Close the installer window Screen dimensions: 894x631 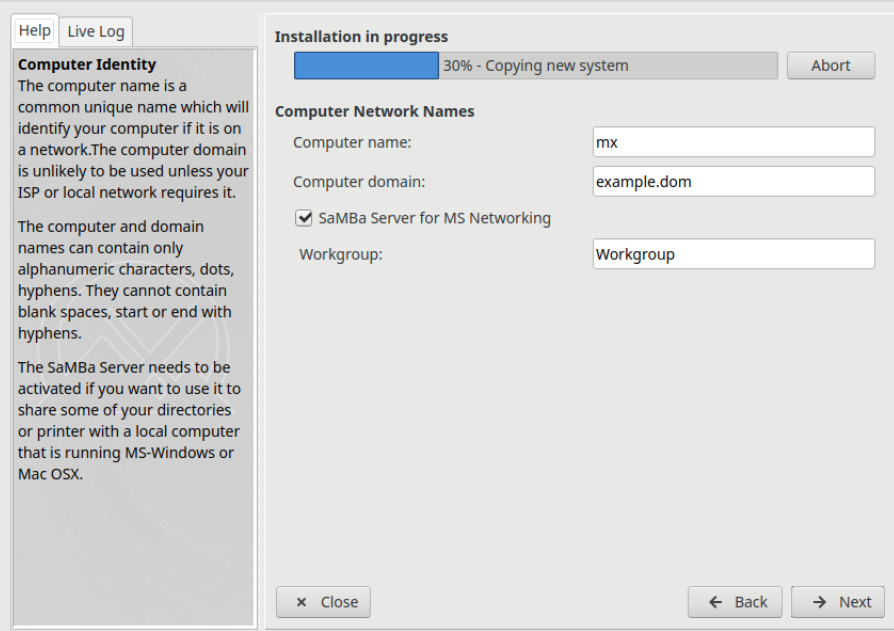click(x=323, y=602)
